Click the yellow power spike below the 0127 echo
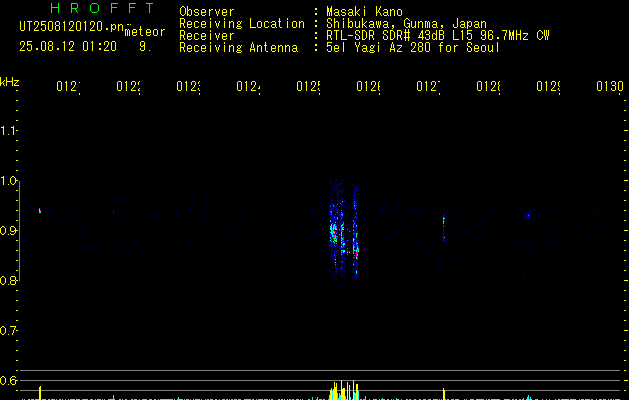Viewport: 629px width, 400px height. point(444,394)
